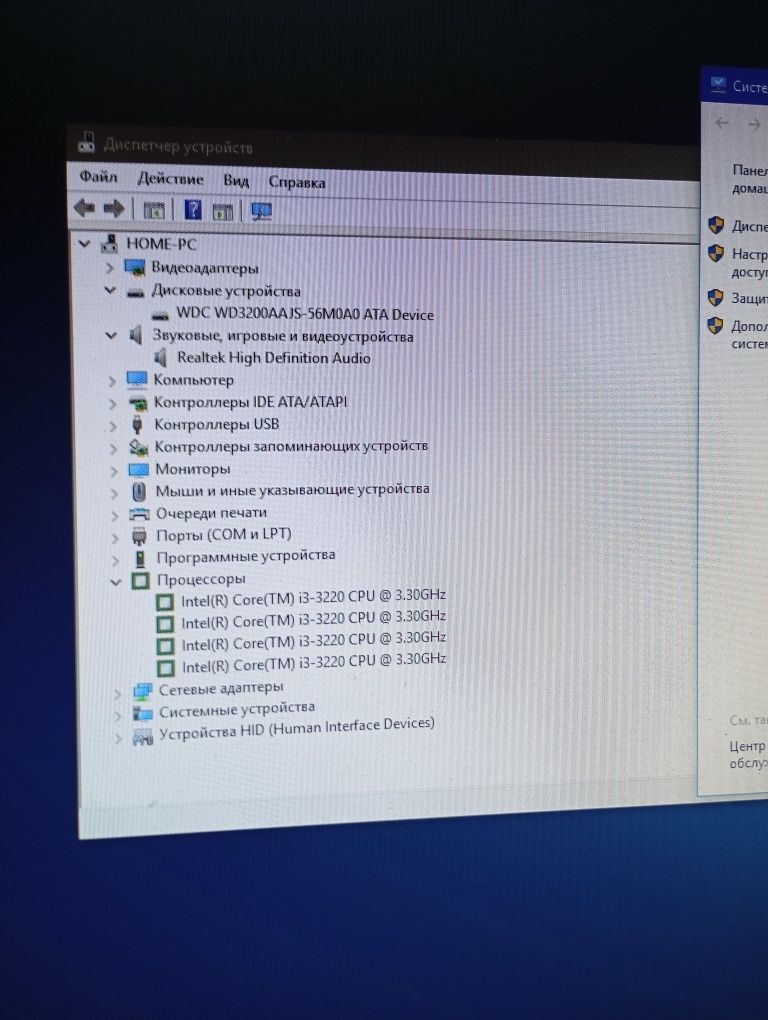Click the Мониторы category icon
768x1020 pixels.
pos(139,470)
